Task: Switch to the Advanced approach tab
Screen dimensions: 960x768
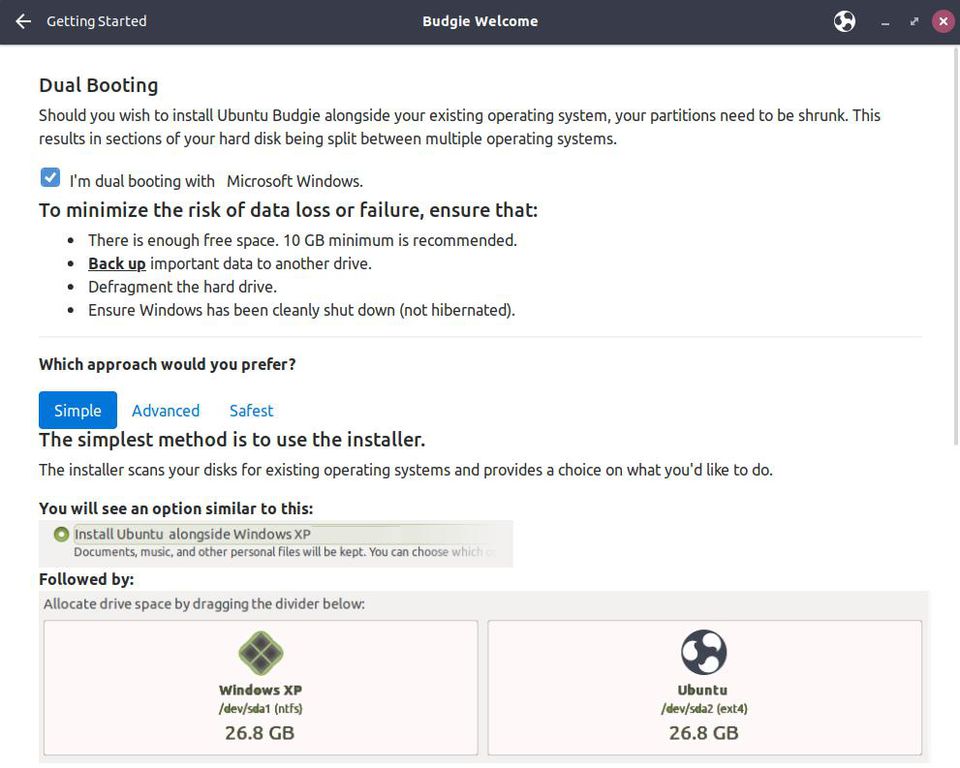Action: point(166,410)
